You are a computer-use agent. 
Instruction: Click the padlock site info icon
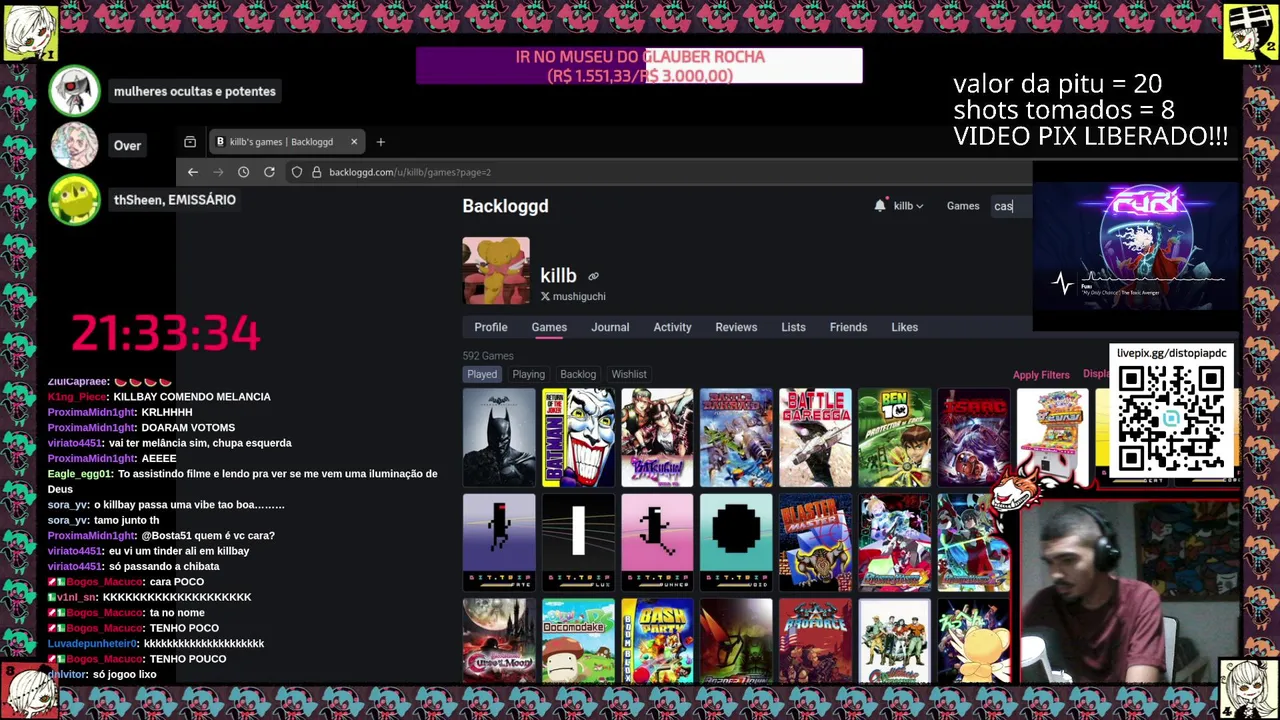click(x=316, y=172)
